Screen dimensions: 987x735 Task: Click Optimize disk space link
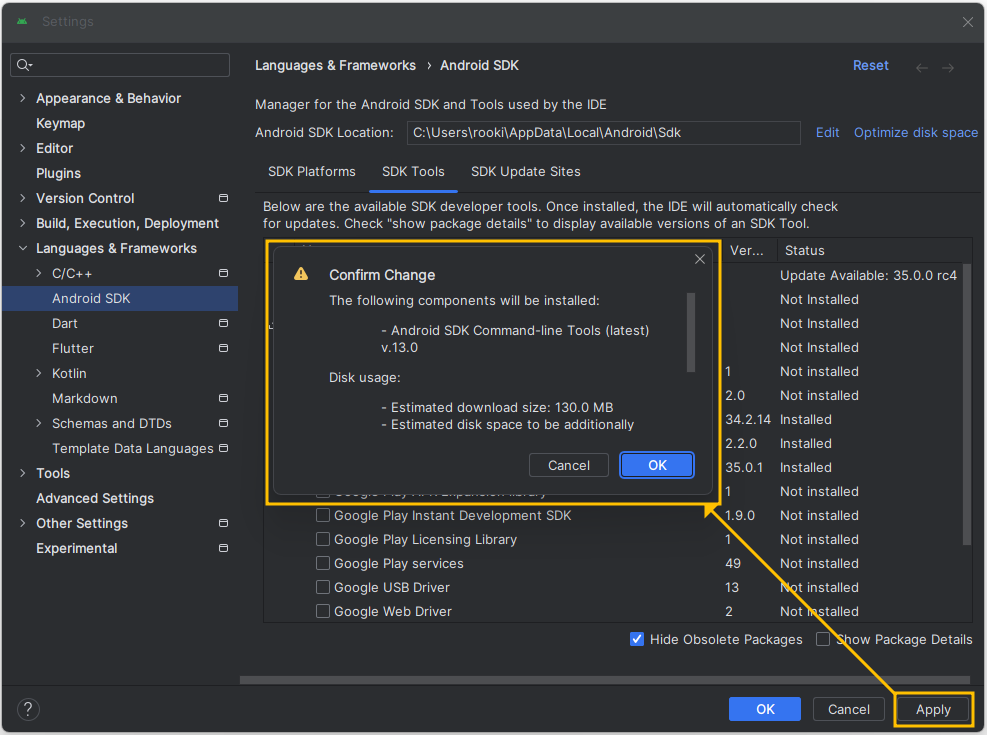click(x=916, y=133)
